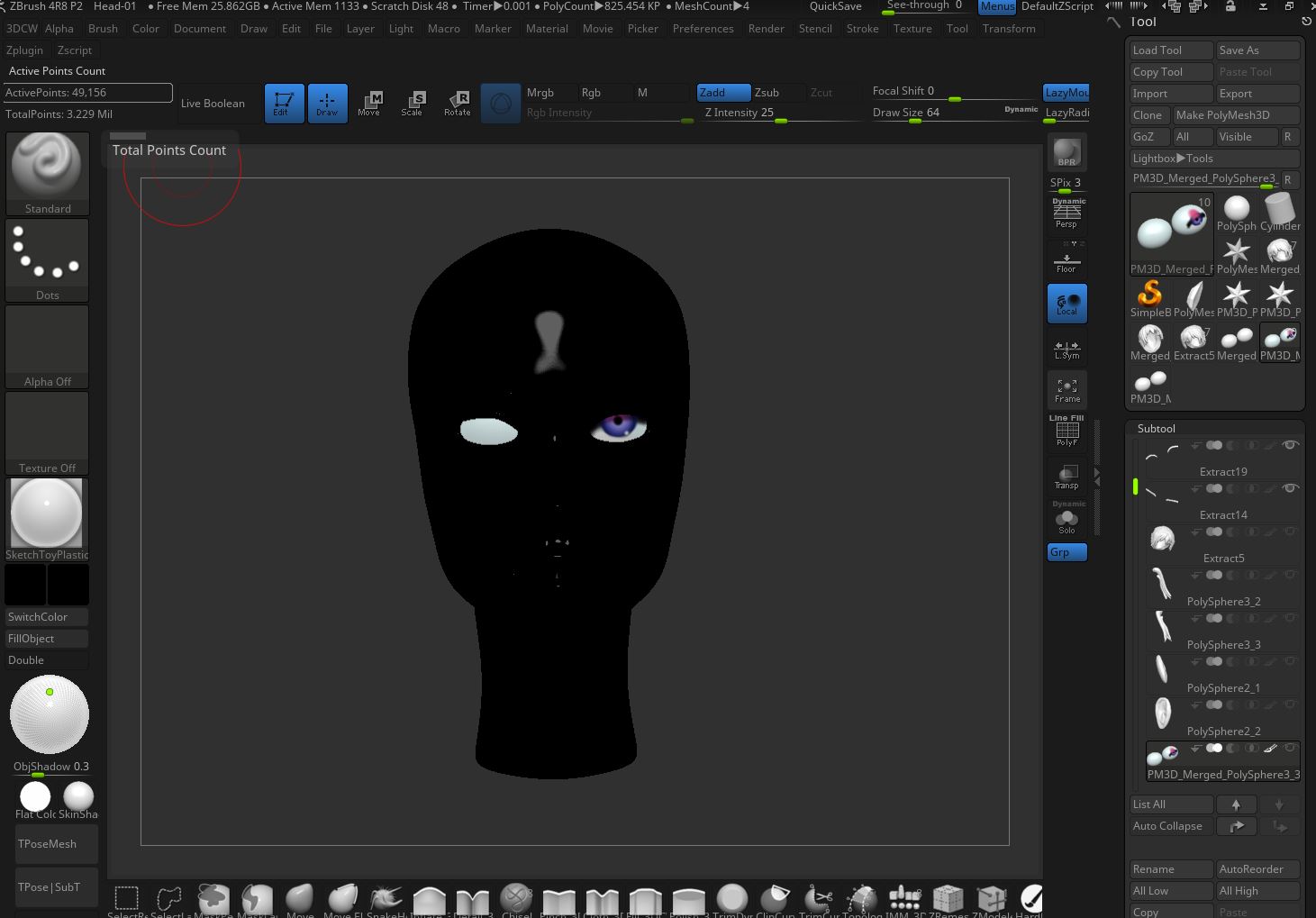Screen dimensions: 1316x918
Task: Adjust the Z Intensity slider
Action: coord(782,114)
